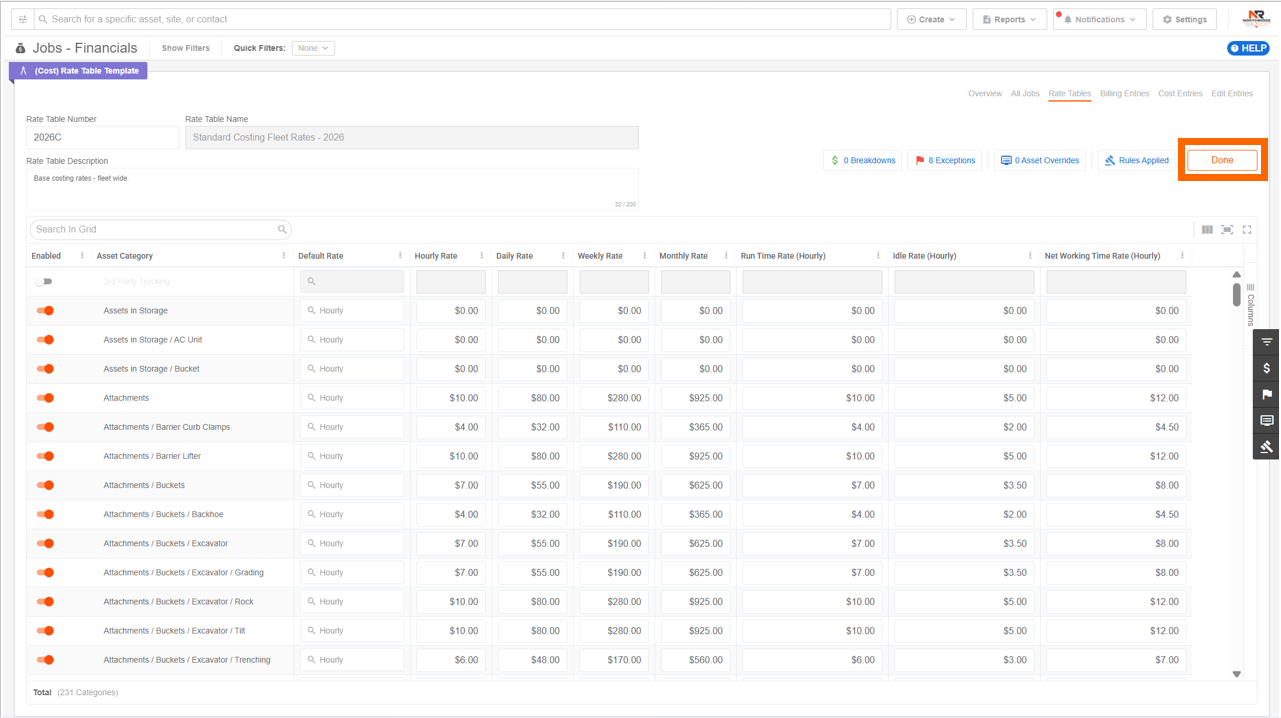This screenshot has height=718, width=1281.
Task: Open Daily Rate column menu dots
Action: coord(563,256)
